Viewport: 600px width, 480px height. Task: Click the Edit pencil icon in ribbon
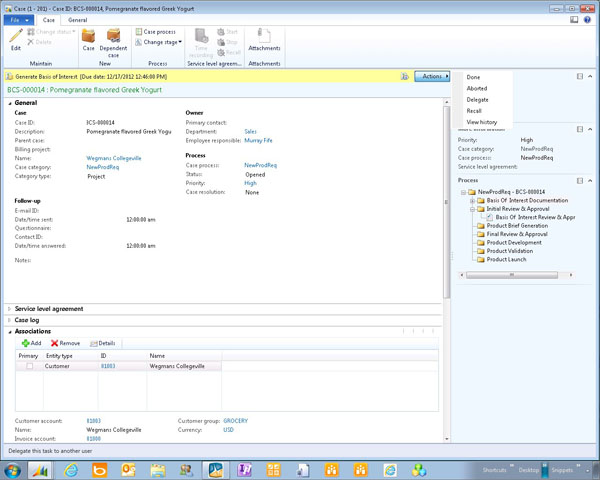coord(15,37)
